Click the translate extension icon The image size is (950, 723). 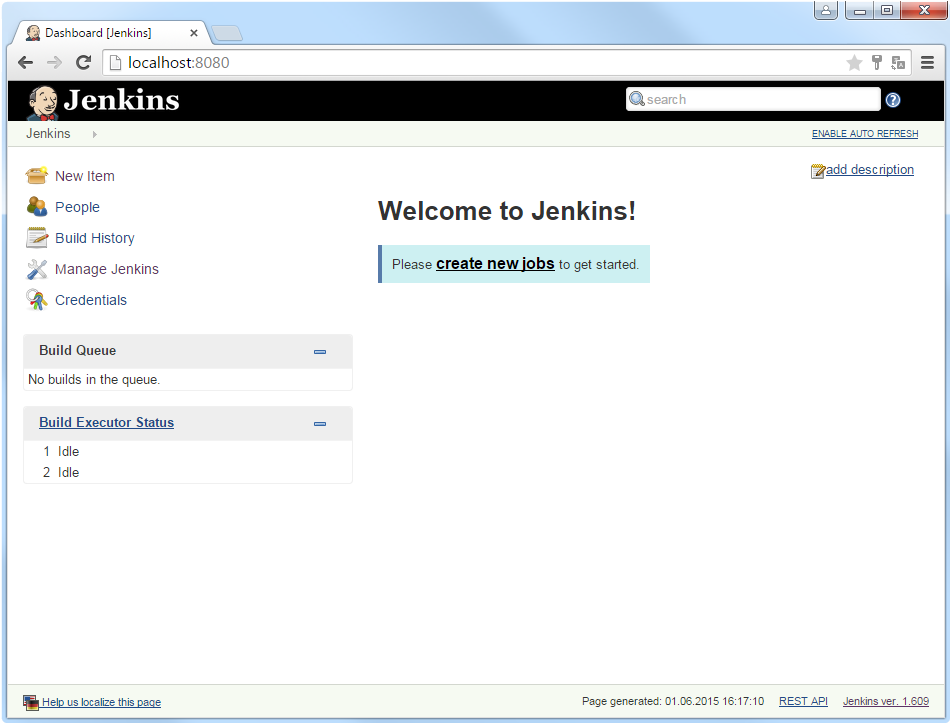[899, 62]
